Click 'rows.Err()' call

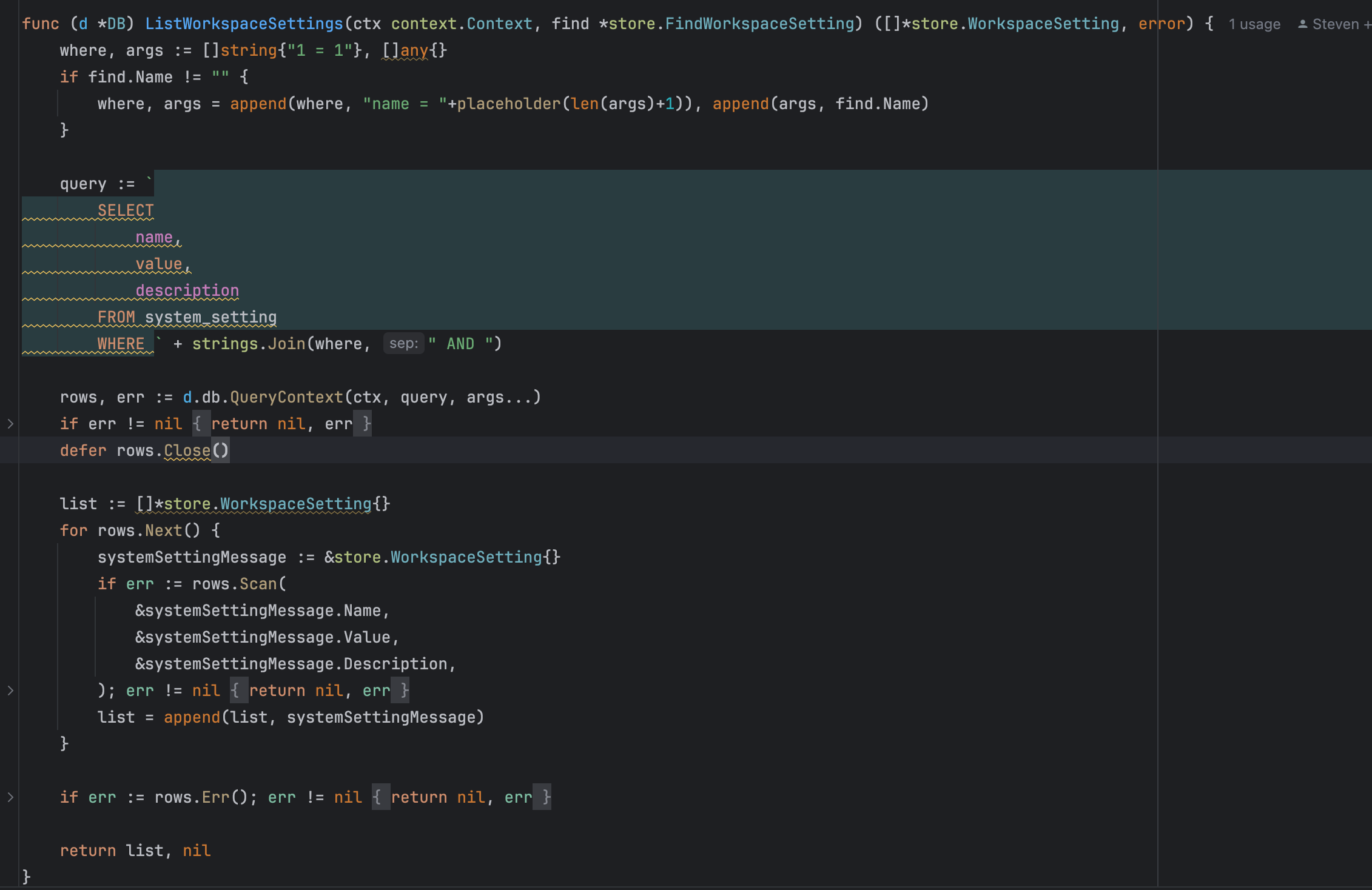tap(201, 797)
